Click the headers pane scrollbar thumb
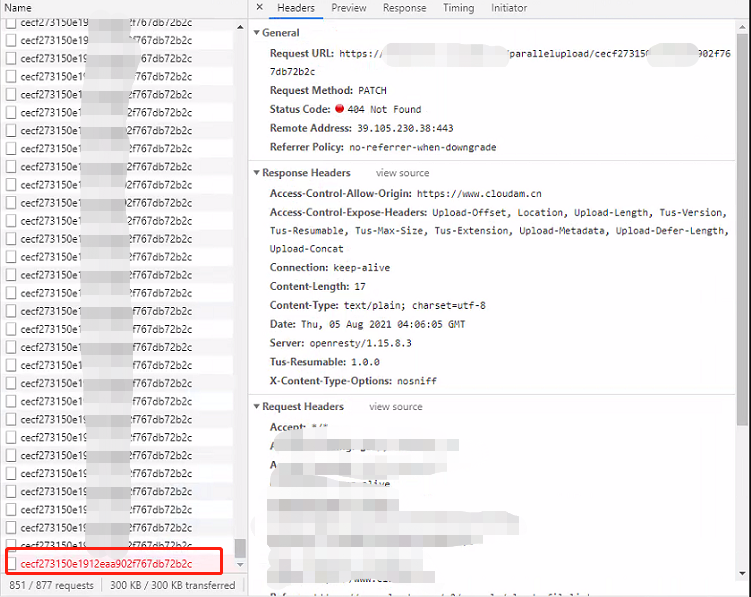Viewport: 751px width, 597px height. [x=742, y=229]
